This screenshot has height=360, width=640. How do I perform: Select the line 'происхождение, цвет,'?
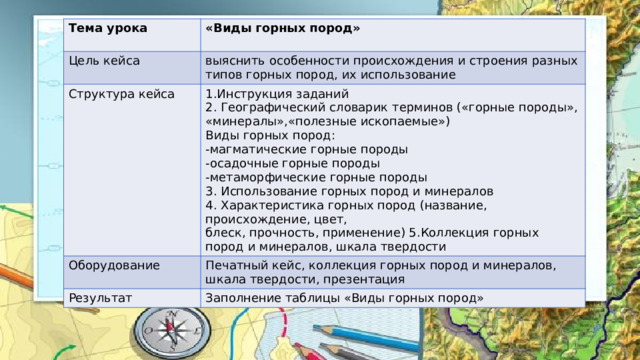pyautogui.click(x=276, y=220)
